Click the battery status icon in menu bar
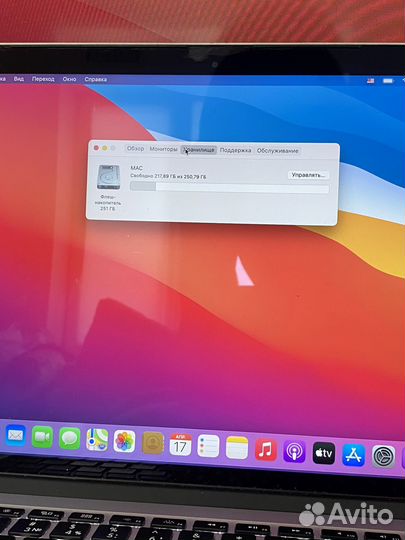405x540 pixels. click(x=388, y=81)
